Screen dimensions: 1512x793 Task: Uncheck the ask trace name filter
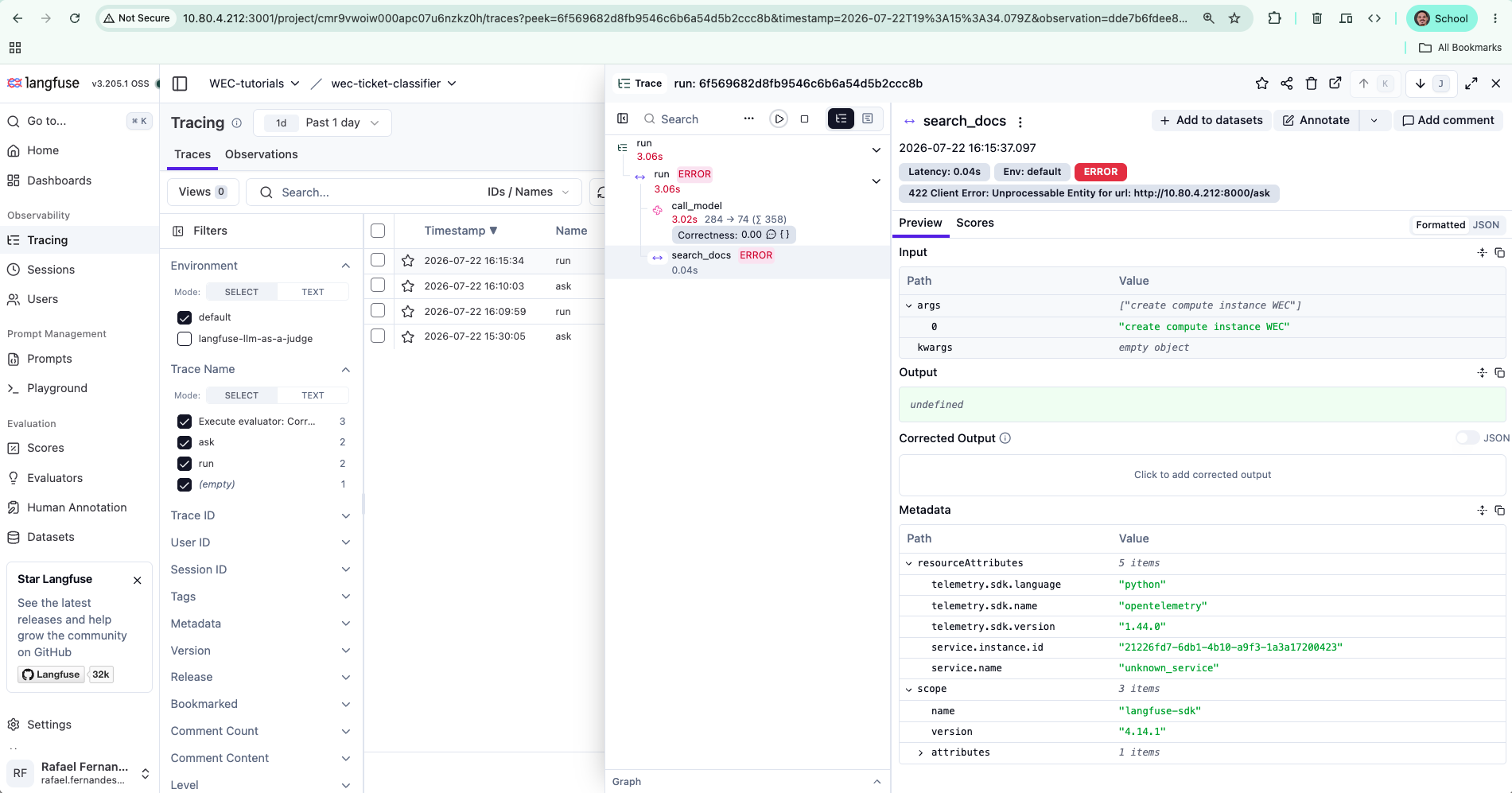coord(185,442)
